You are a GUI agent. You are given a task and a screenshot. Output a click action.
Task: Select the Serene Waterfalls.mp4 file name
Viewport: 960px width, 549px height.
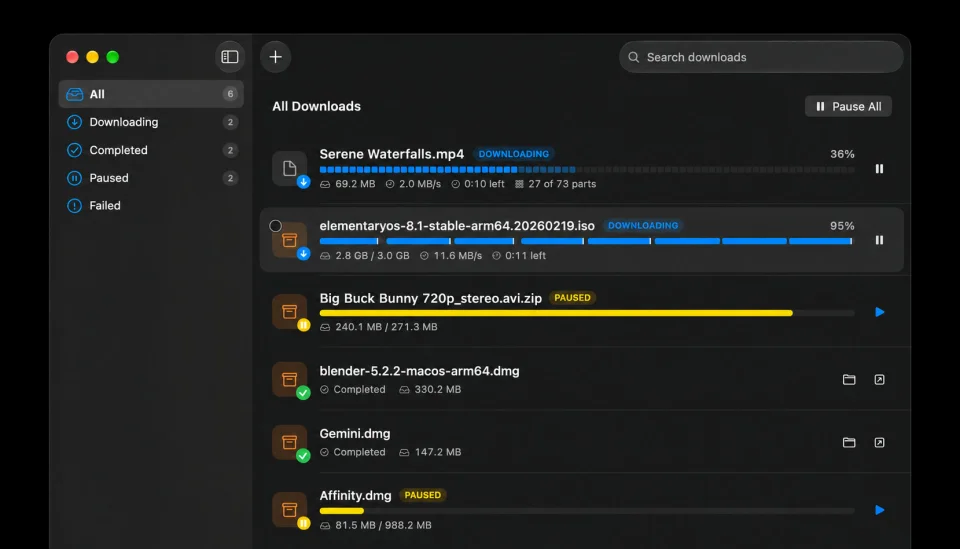[x=392, y=154]
